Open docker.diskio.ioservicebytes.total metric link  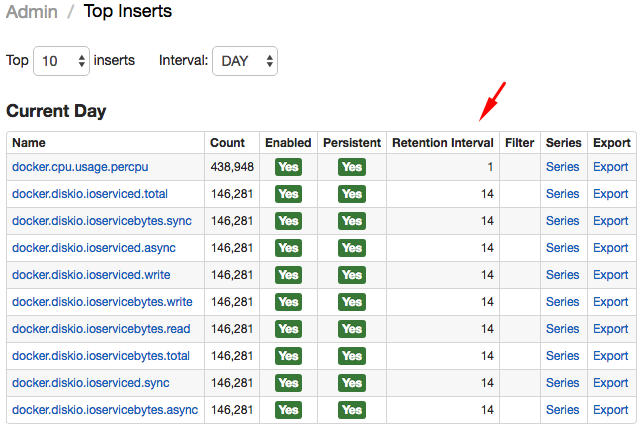(x=101, y=356)
